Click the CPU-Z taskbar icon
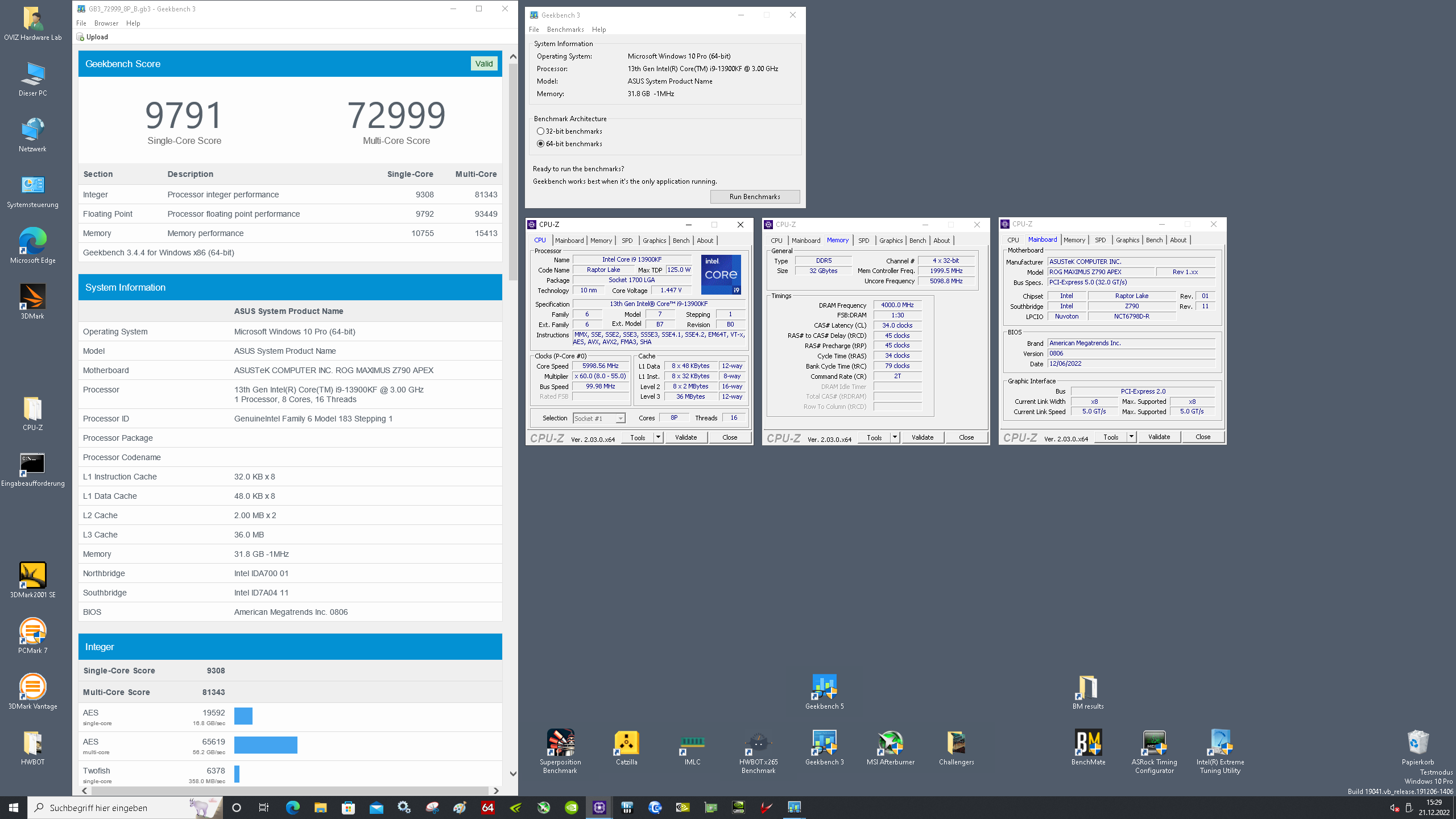The width and height of the screenshot is (1456, 819). click(x=599, y=808)
